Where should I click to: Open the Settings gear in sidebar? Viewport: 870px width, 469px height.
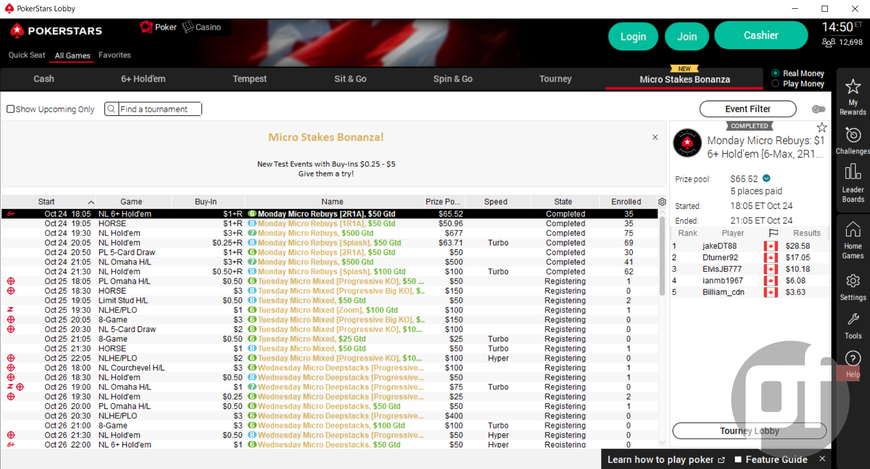852,280
